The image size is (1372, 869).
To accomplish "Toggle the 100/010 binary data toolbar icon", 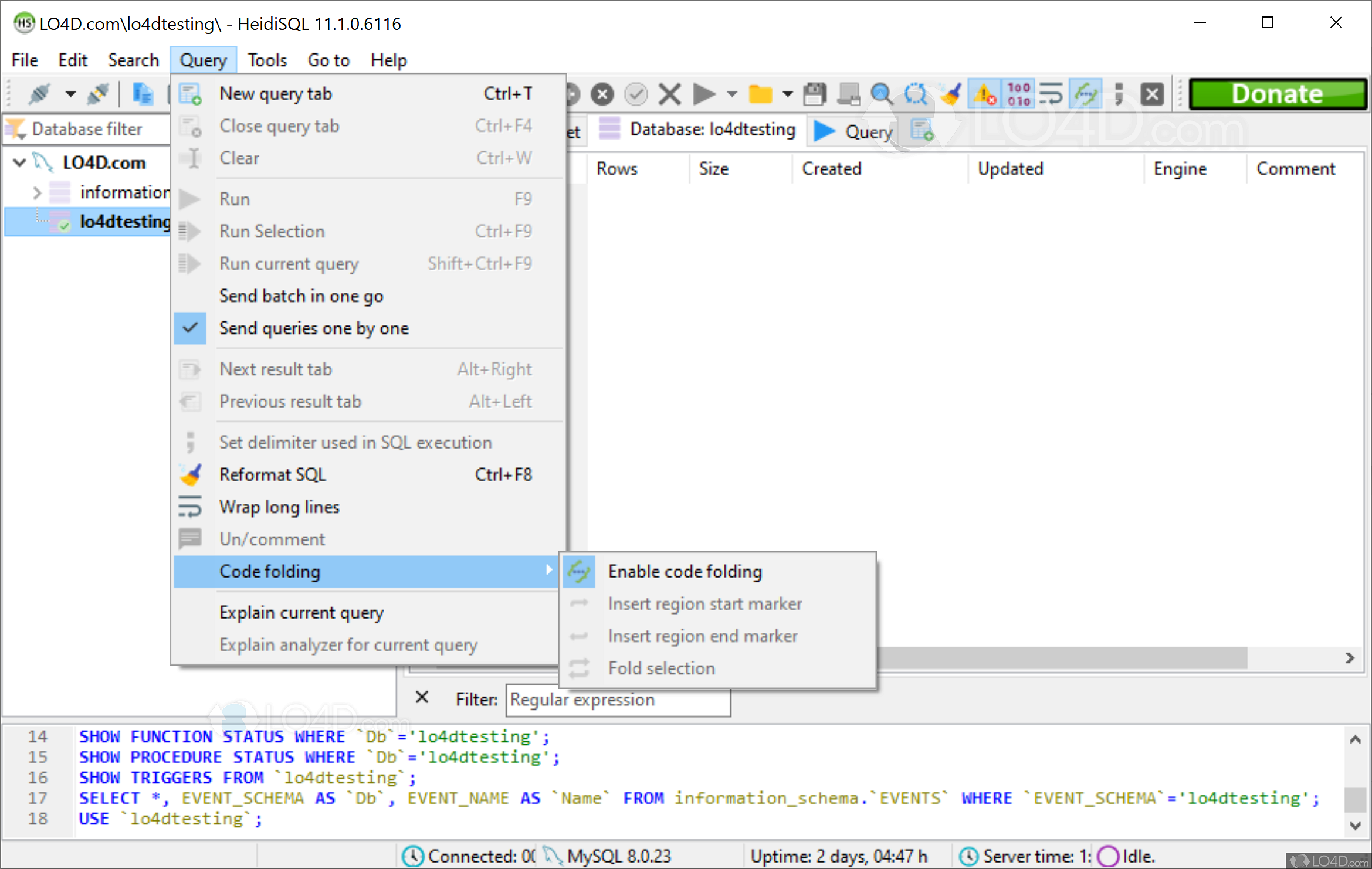I will point(1019,94).
